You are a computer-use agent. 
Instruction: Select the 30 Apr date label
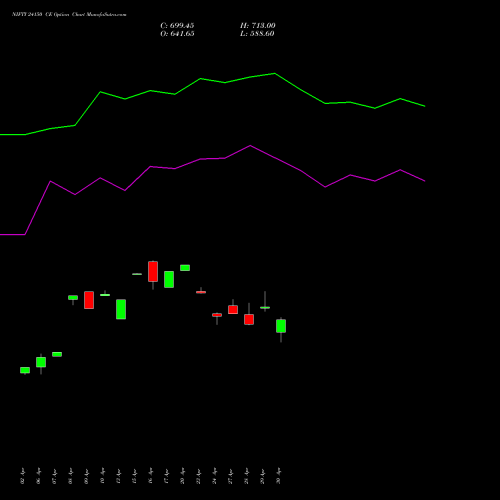(x=279, y=476)
